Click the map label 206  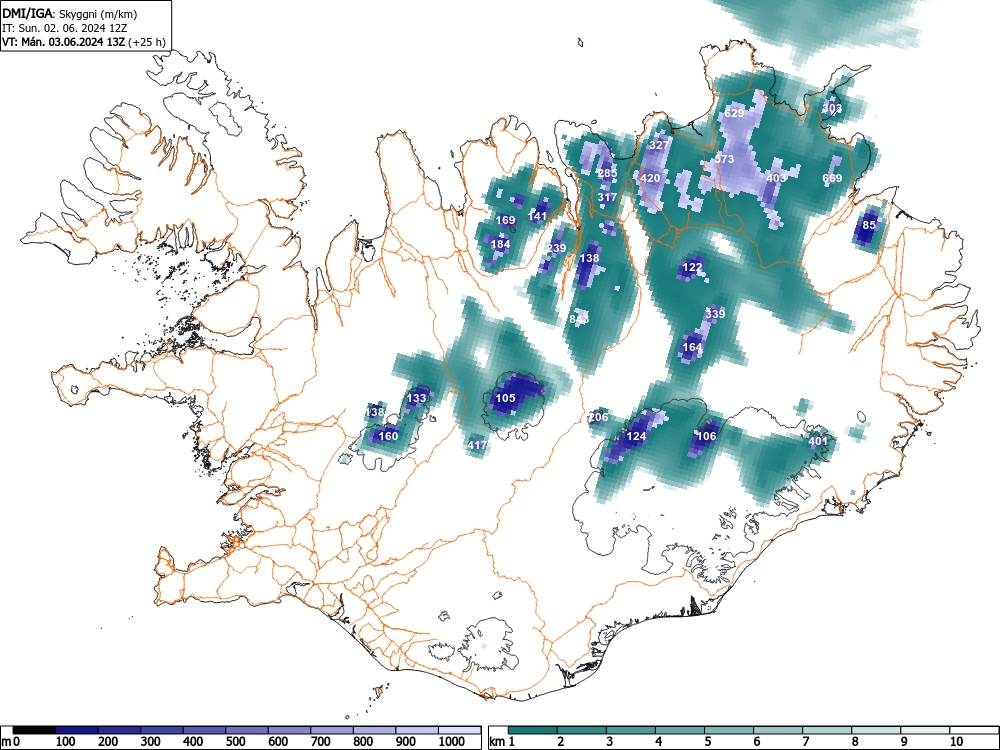point(598,417)
